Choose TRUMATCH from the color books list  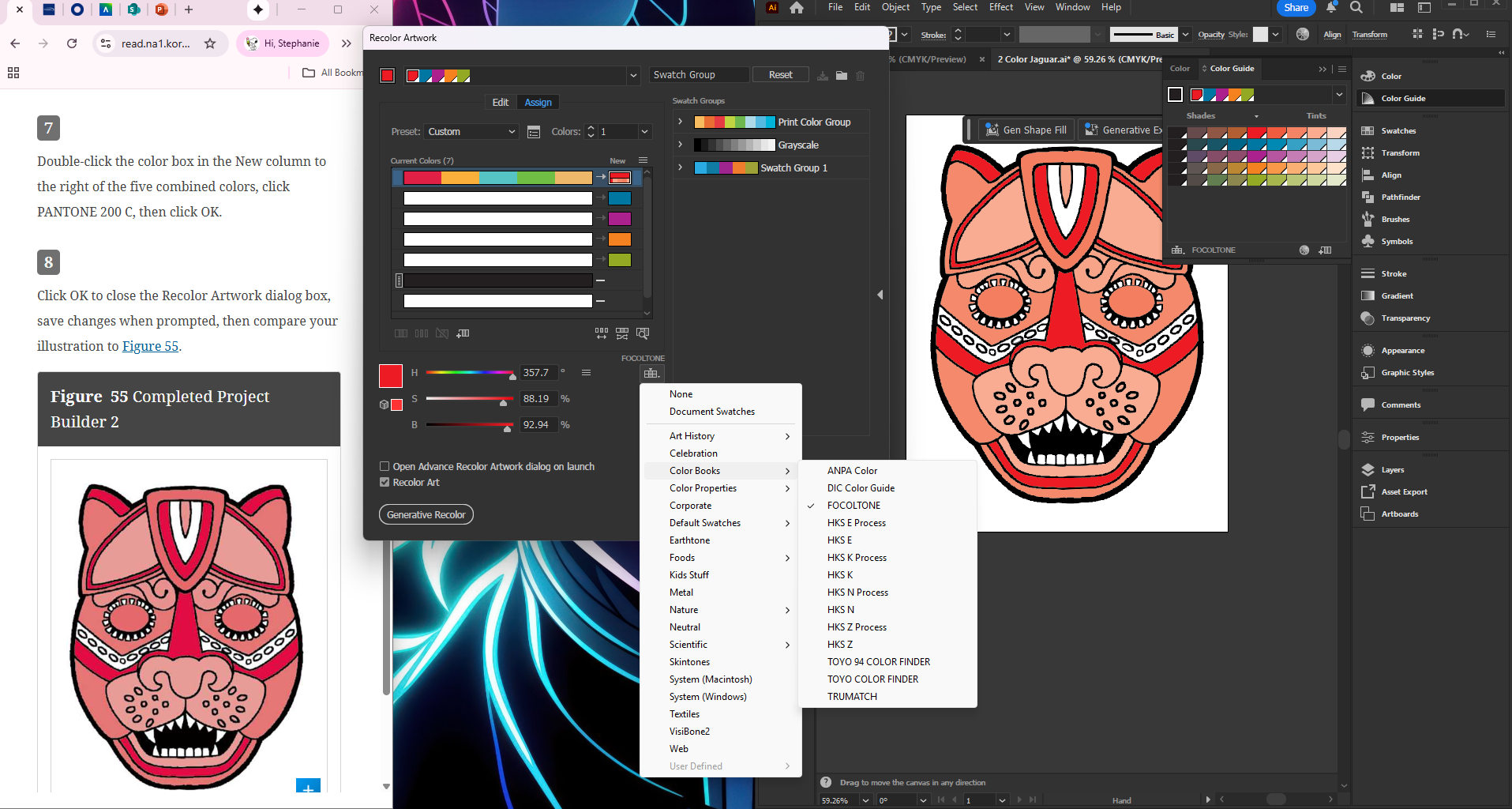tap(852, 697)
